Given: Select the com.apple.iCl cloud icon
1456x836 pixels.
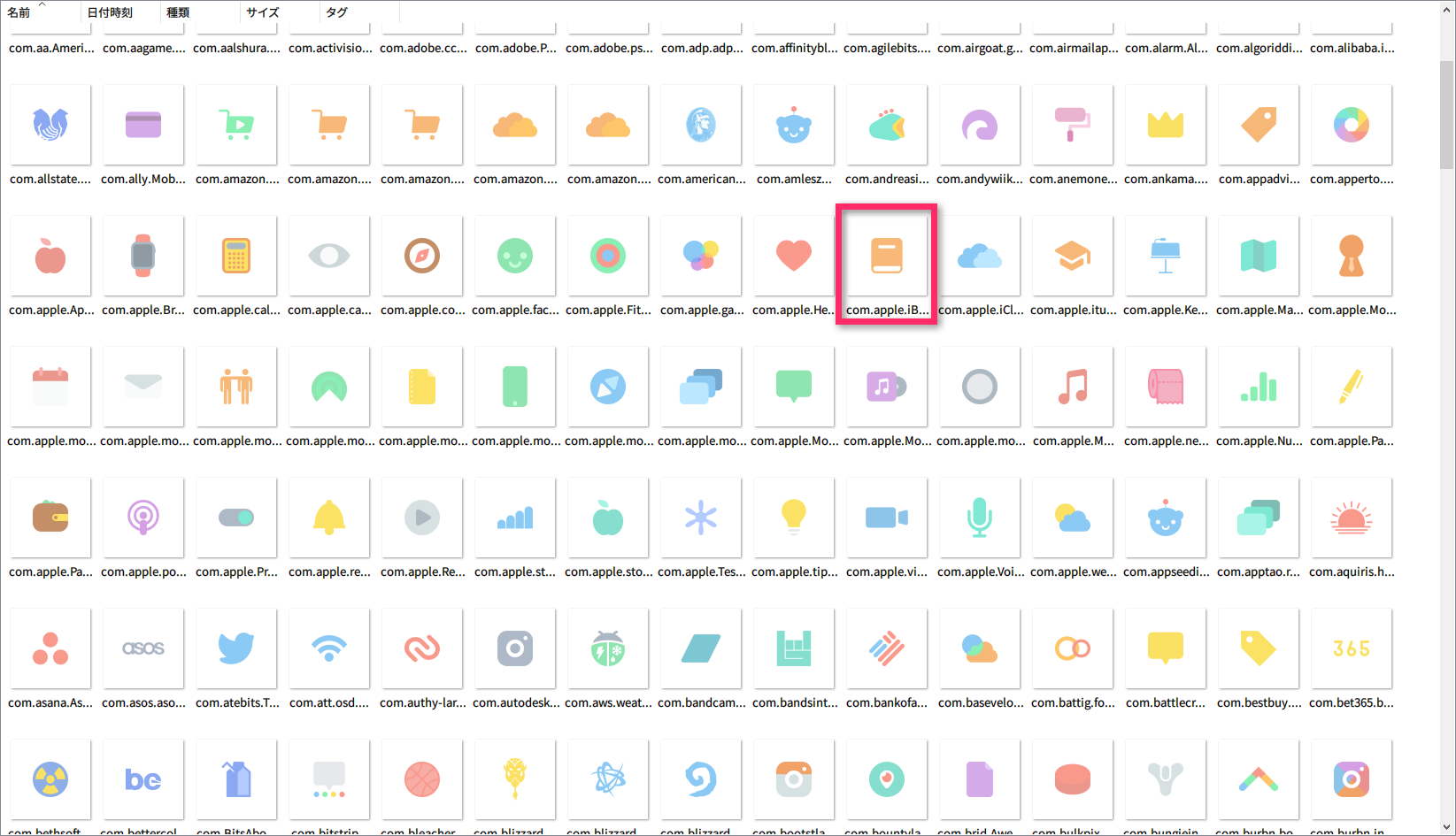Looking at the screenshot, I should [980, 256].
